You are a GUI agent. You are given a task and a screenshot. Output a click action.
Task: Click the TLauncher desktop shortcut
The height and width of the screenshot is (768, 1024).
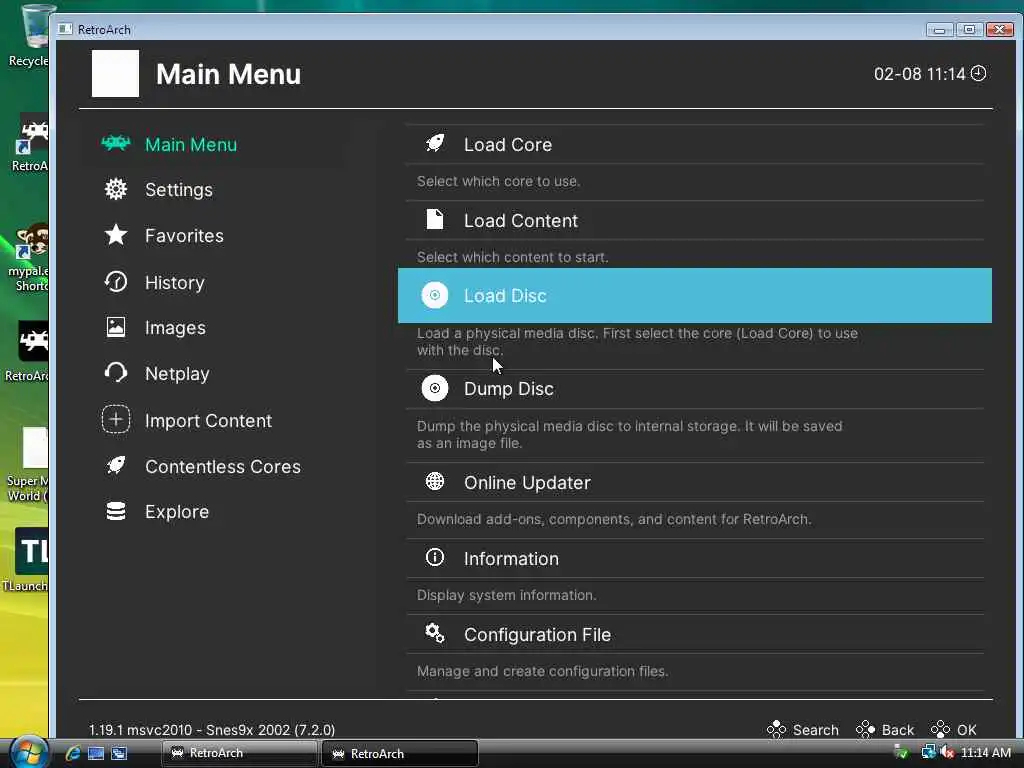pos(26,560)
